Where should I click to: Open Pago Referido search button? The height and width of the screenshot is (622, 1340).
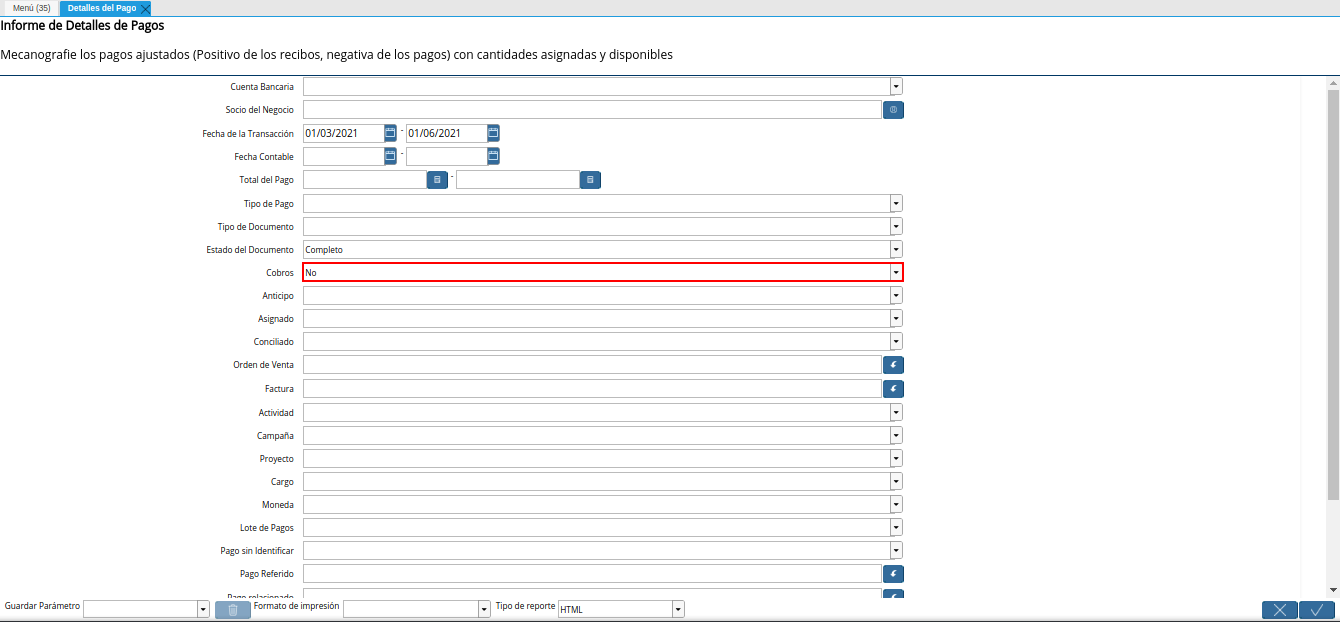(x=893, y=574)
